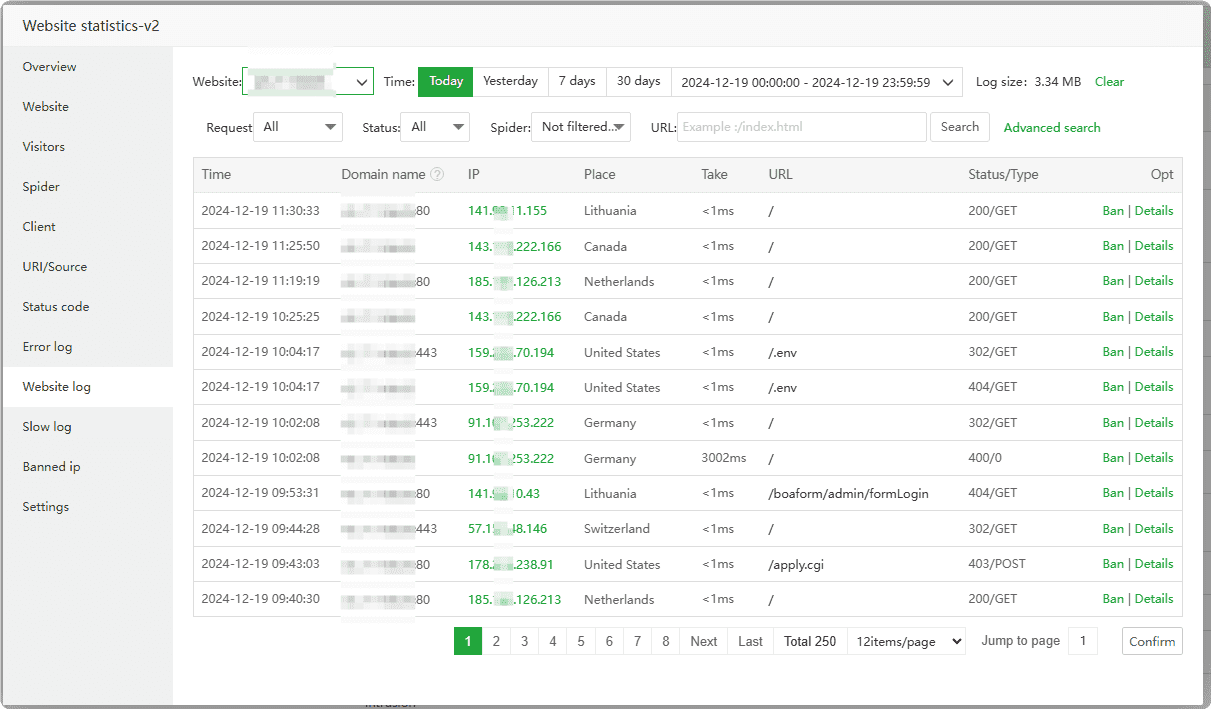Ban the IP requesting /apply.cgi
This screenshot has height=709, width=1211.
[1112, 564]
